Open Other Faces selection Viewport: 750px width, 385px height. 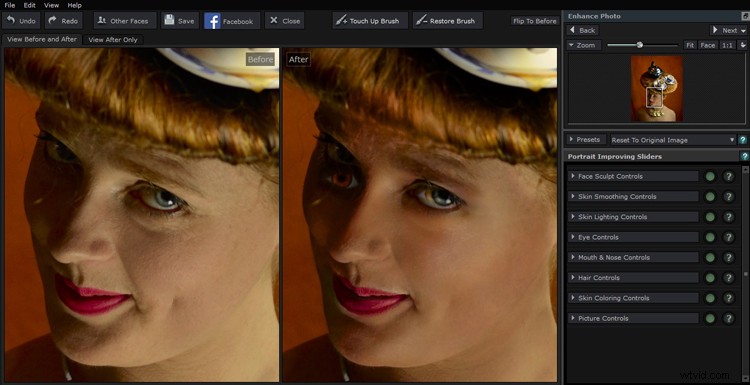pos(124,21)
